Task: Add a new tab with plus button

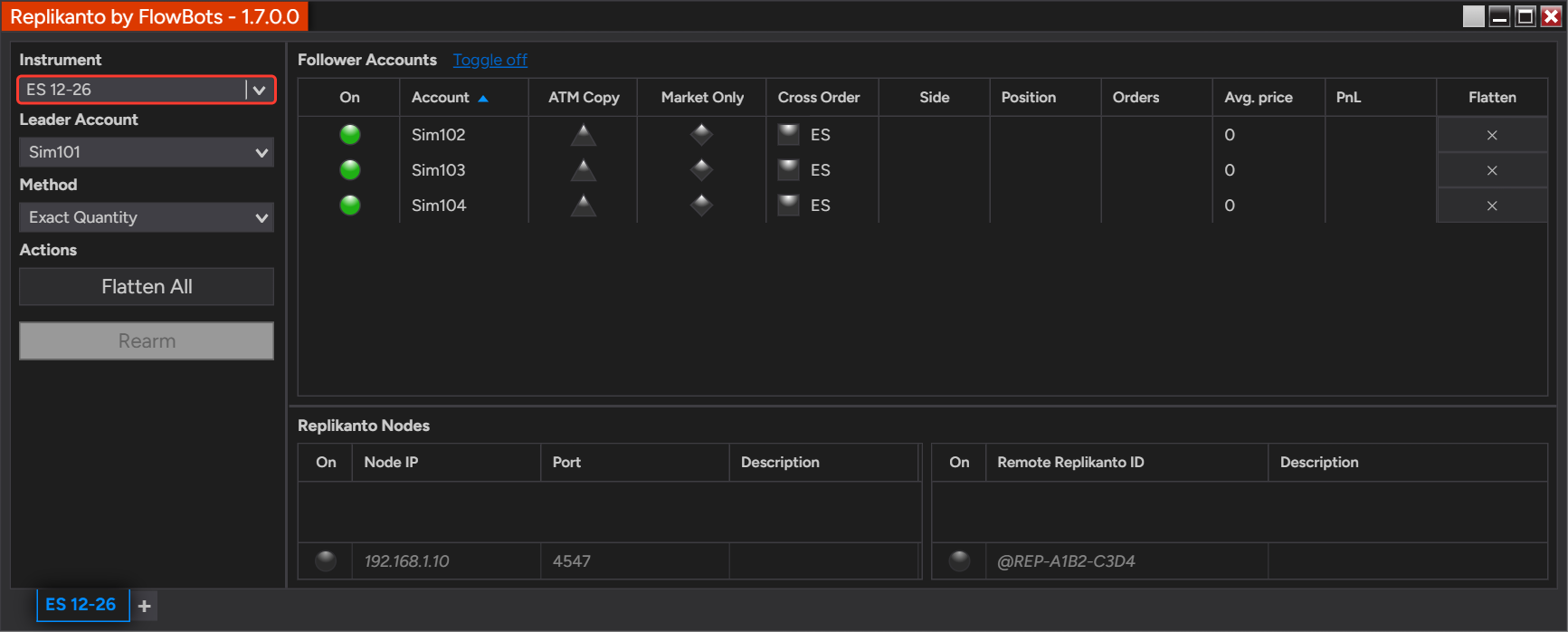Action: [145, 606]
